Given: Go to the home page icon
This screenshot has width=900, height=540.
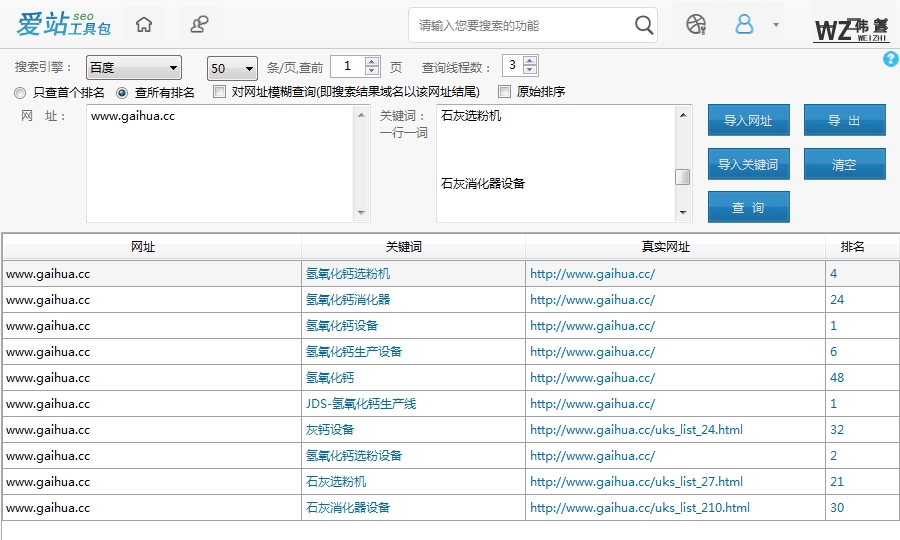Looking at the screenshot, I should point(143,25).
